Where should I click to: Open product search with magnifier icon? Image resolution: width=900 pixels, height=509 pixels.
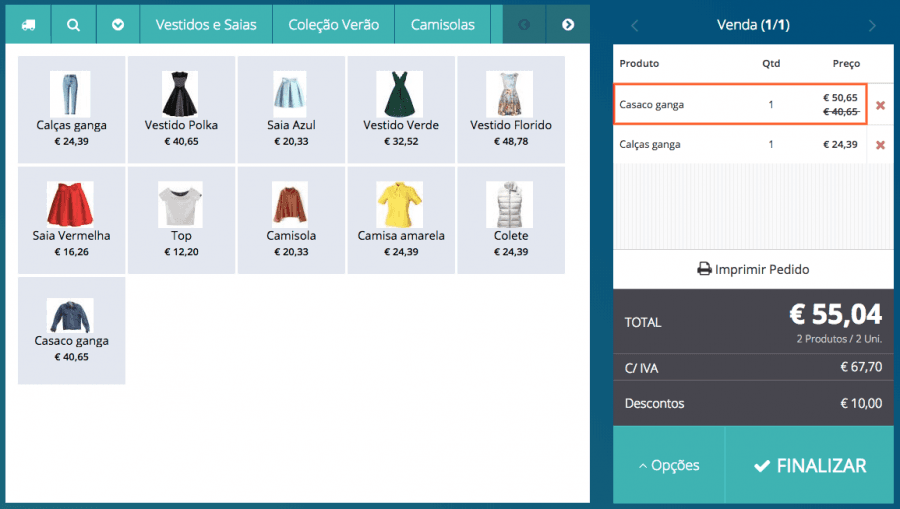point(73,24)
